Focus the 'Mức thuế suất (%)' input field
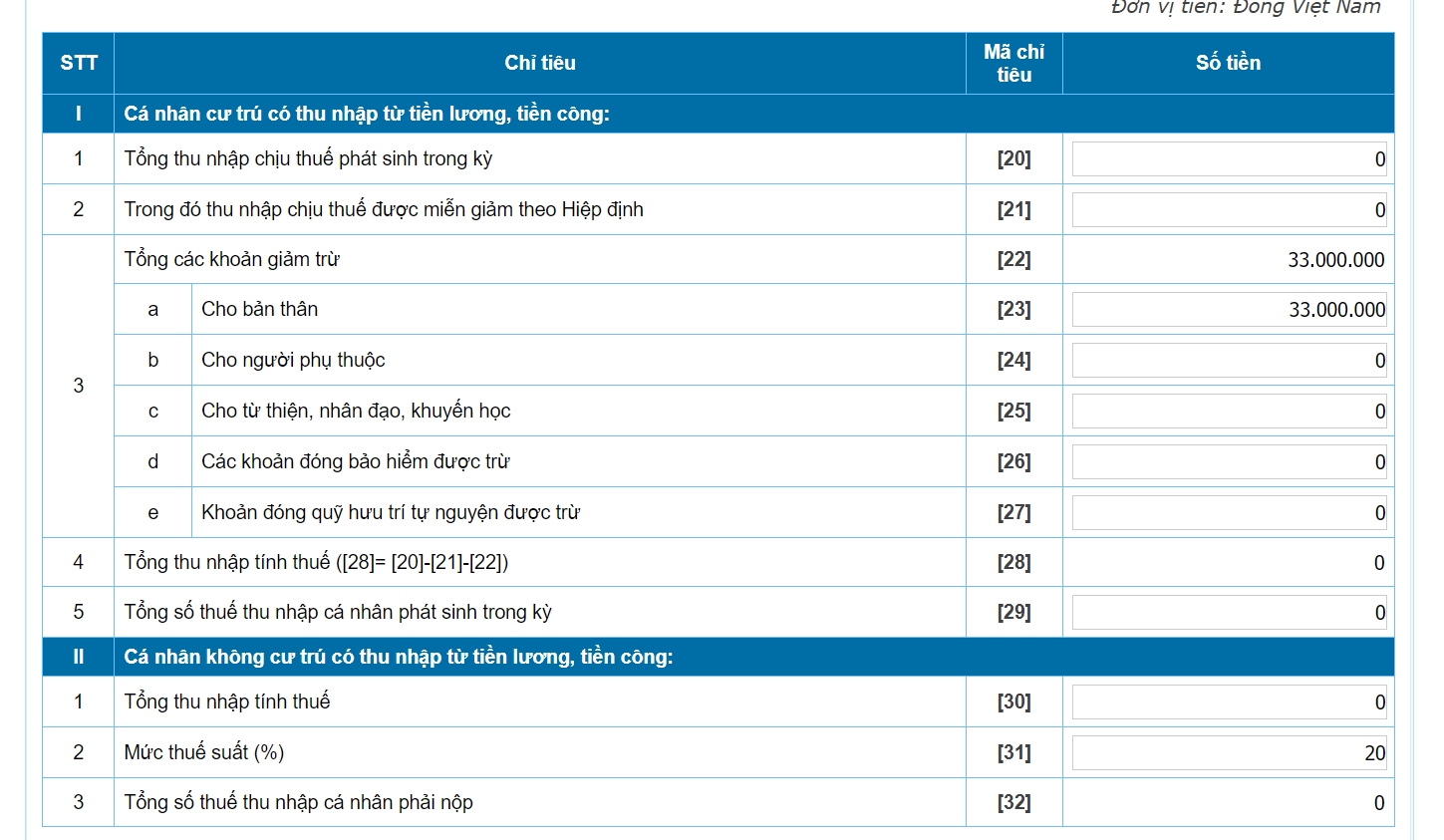The height and width of the screenshot is (840, 1444). [1228, 753]
